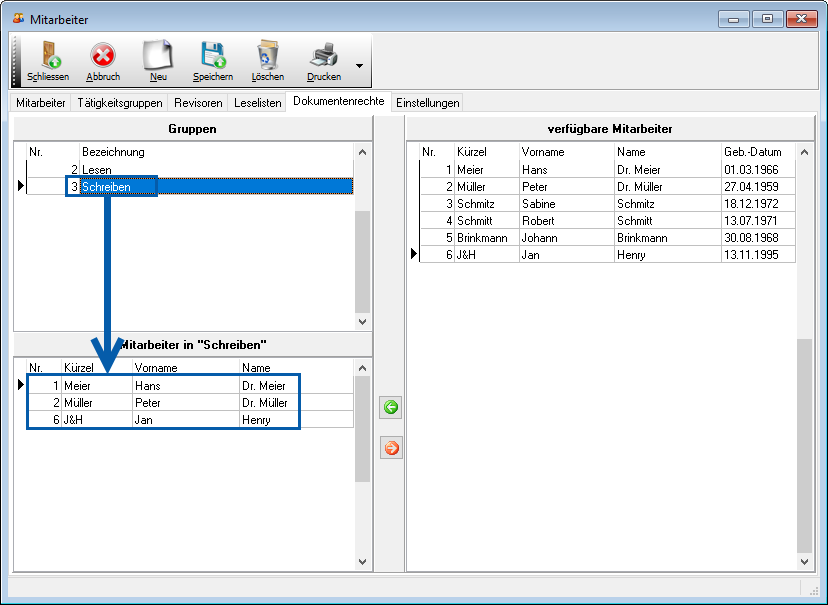Switch to the Revisoren tab
828x605 pixels.
point(198,103)
